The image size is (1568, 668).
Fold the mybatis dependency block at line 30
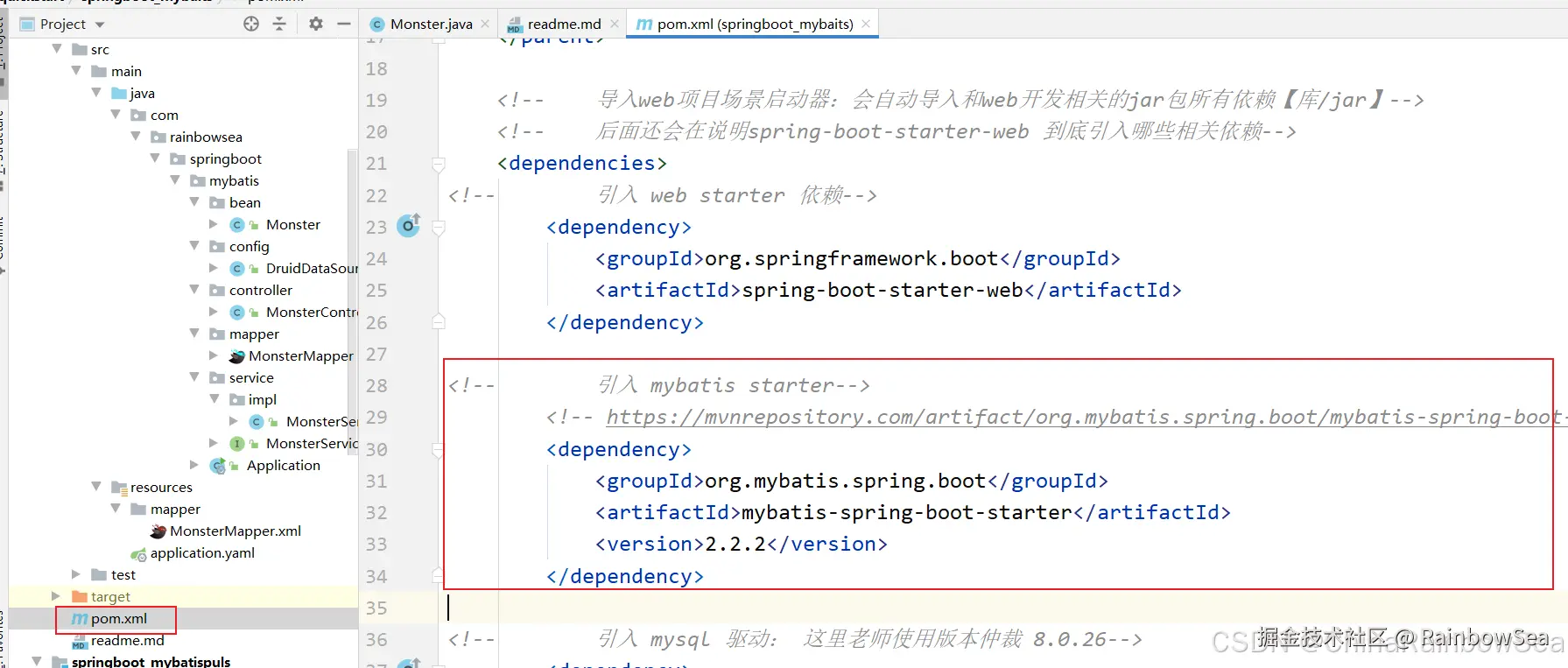click(x=439, y=450)
